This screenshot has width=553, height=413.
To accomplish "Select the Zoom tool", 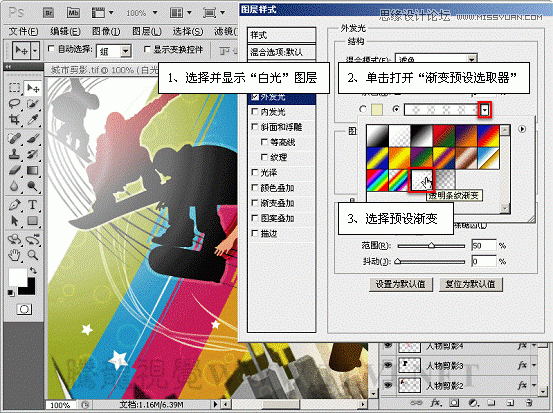I will pyautogui.click(x=32, y=255).
